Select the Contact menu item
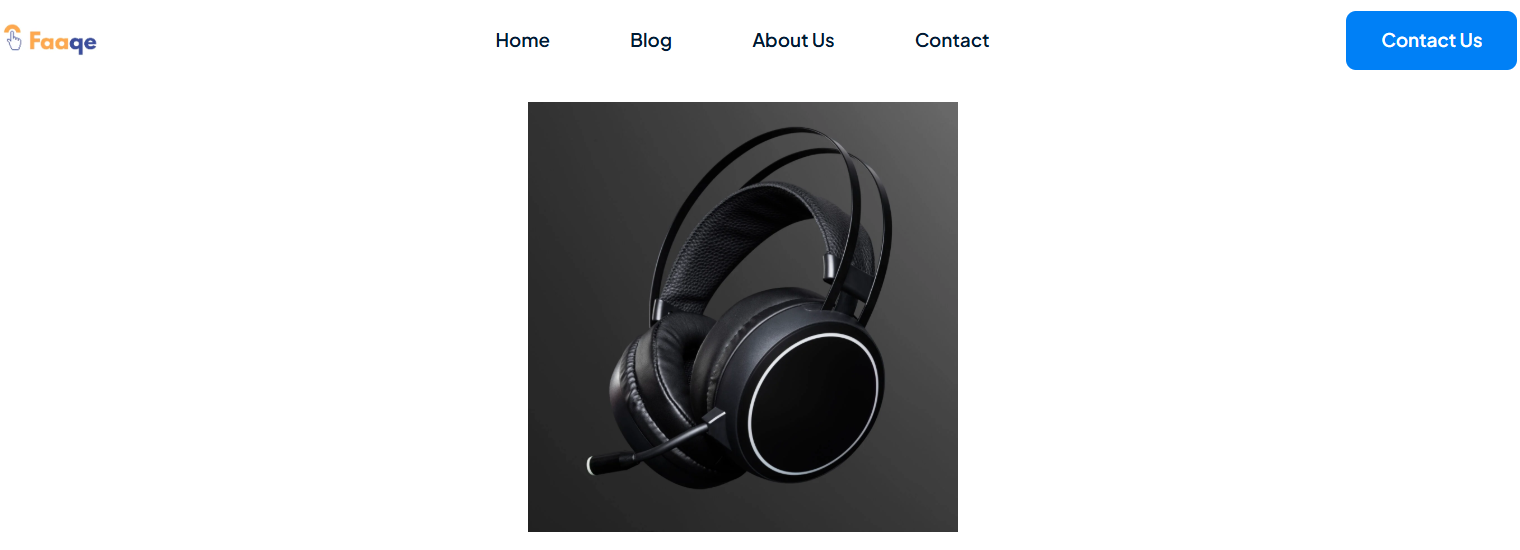 tap(952, 40)
